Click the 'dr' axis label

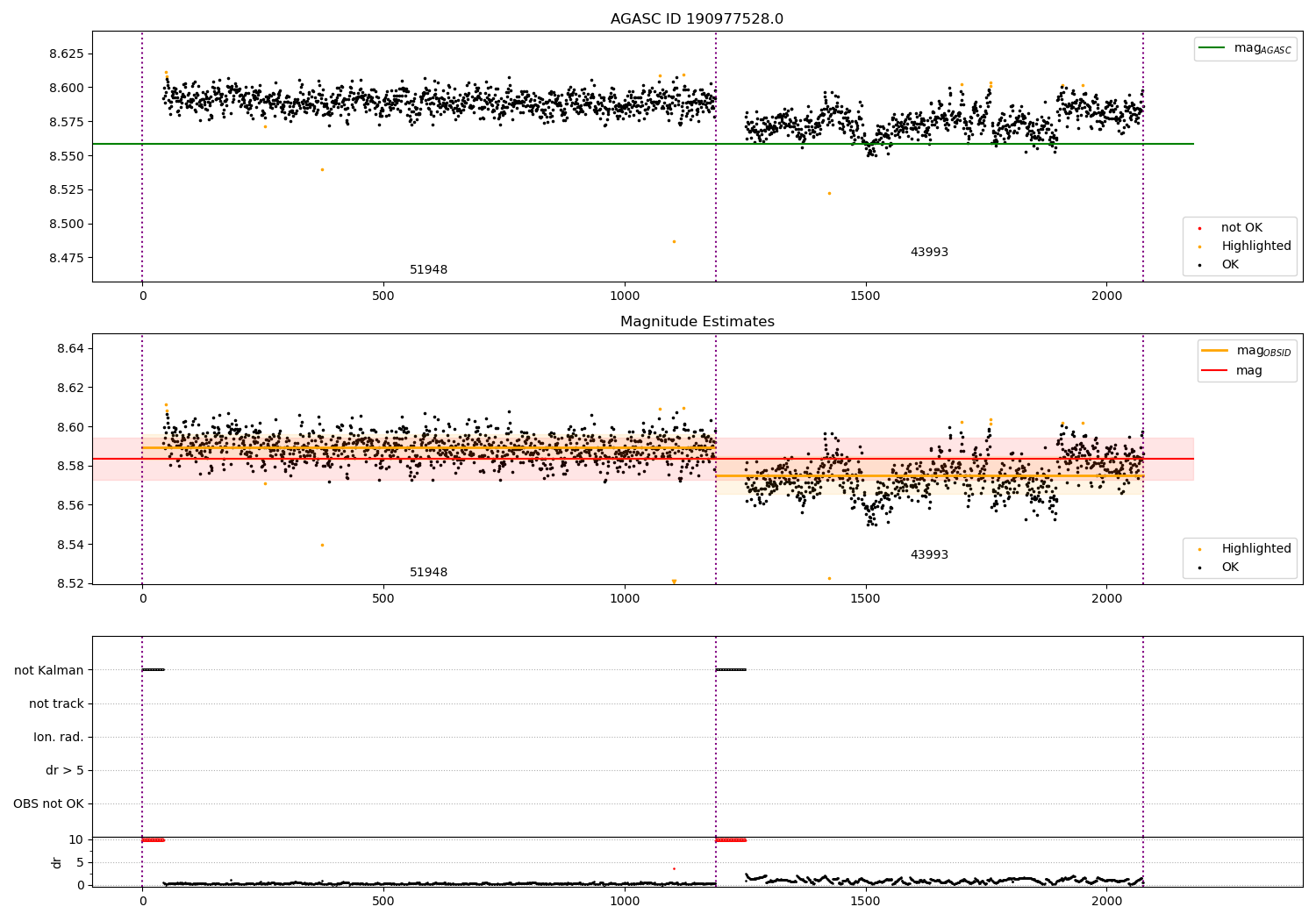click(x=57, y=862)
